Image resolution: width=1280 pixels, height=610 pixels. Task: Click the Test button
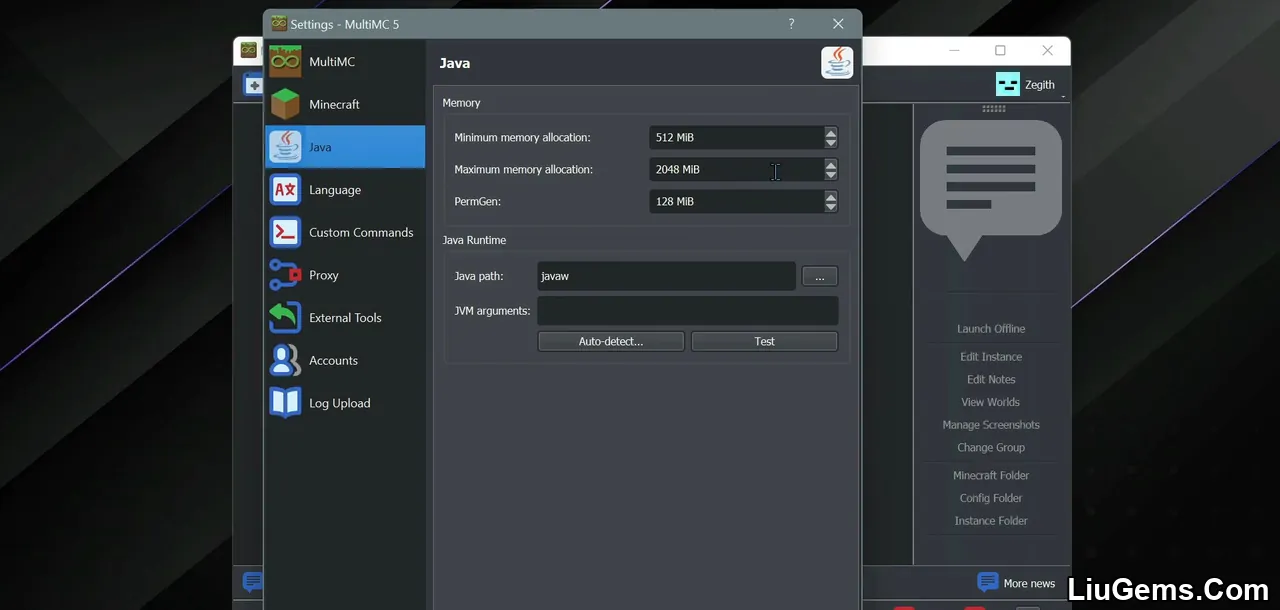[x=764, y=341]
